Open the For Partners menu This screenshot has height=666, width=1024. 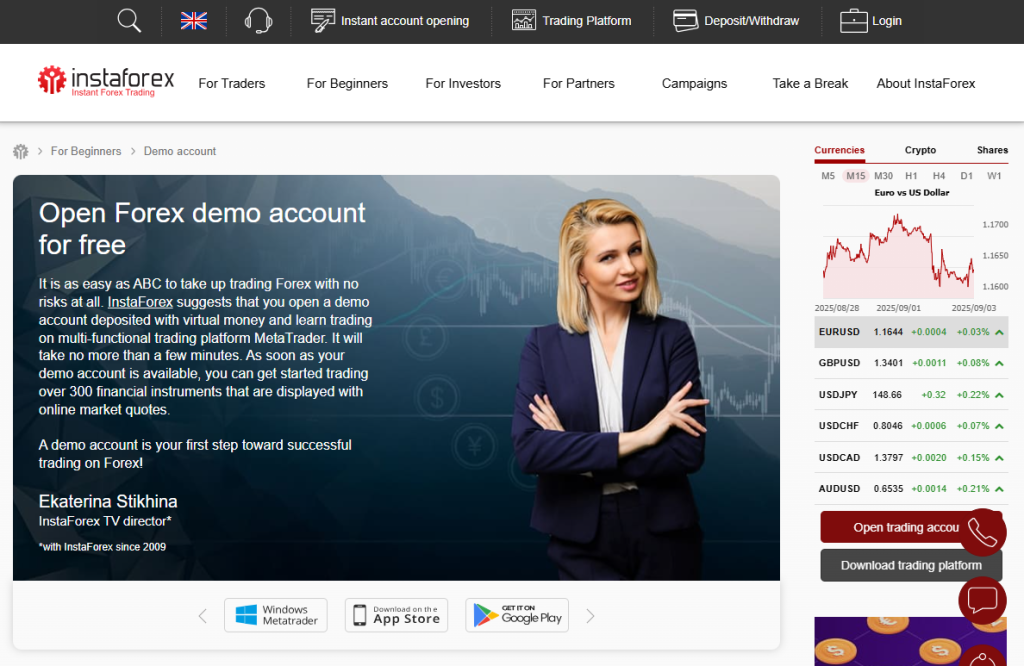578,84
